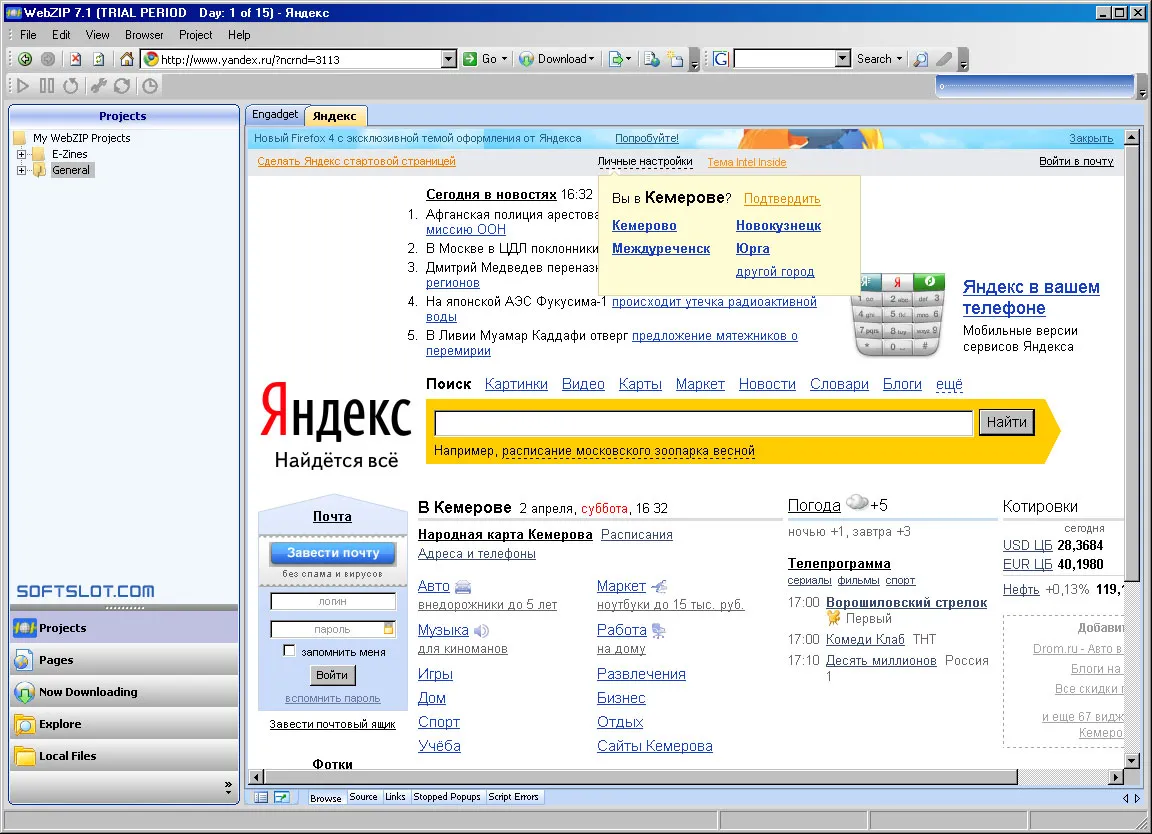Click the Найти search button
The height and width of the screenshot is (834, 1152).
coord(1007,422)
